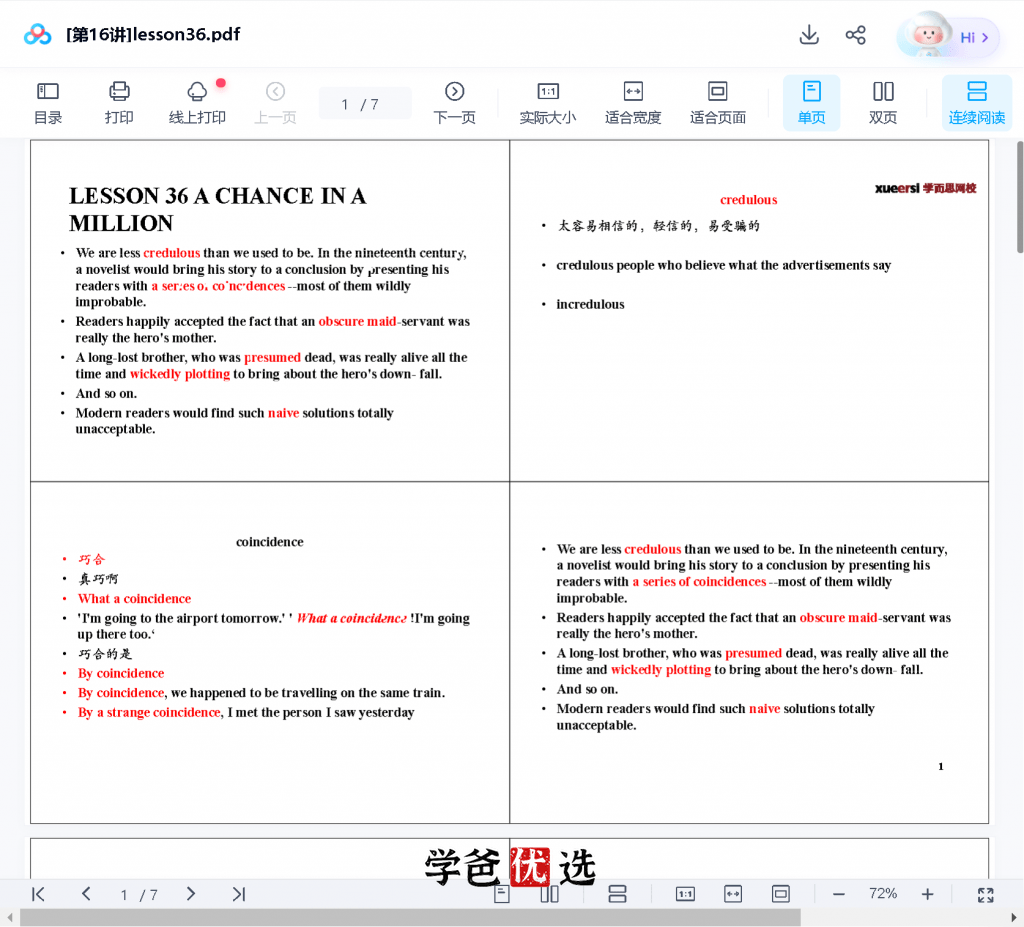Image resolution: width=1024 pixels, height=927 pixels.
Task: Click the xueersi logo text
Action: 925,188
